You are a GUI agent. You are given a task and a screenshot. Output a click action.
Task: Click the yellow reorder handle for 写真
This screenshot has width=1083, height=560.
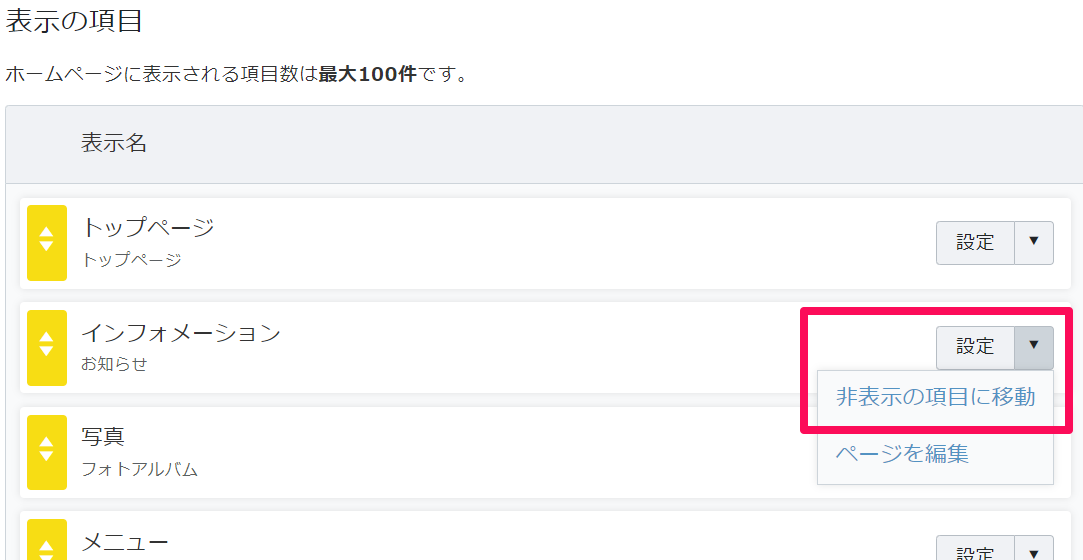point(47,452)
